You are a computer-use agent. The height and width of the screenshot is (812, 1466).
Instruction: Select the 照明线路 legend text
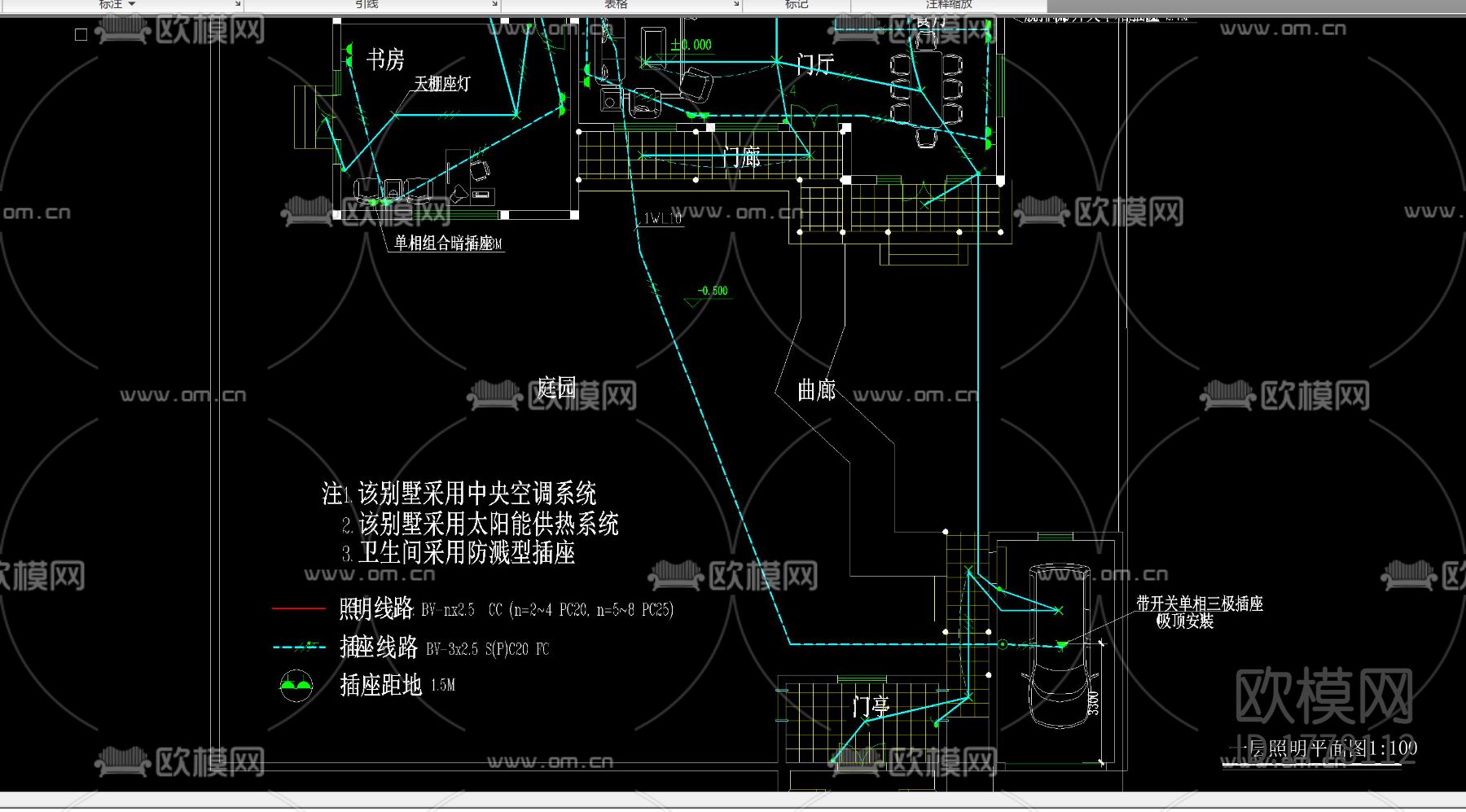coord(376,608)
